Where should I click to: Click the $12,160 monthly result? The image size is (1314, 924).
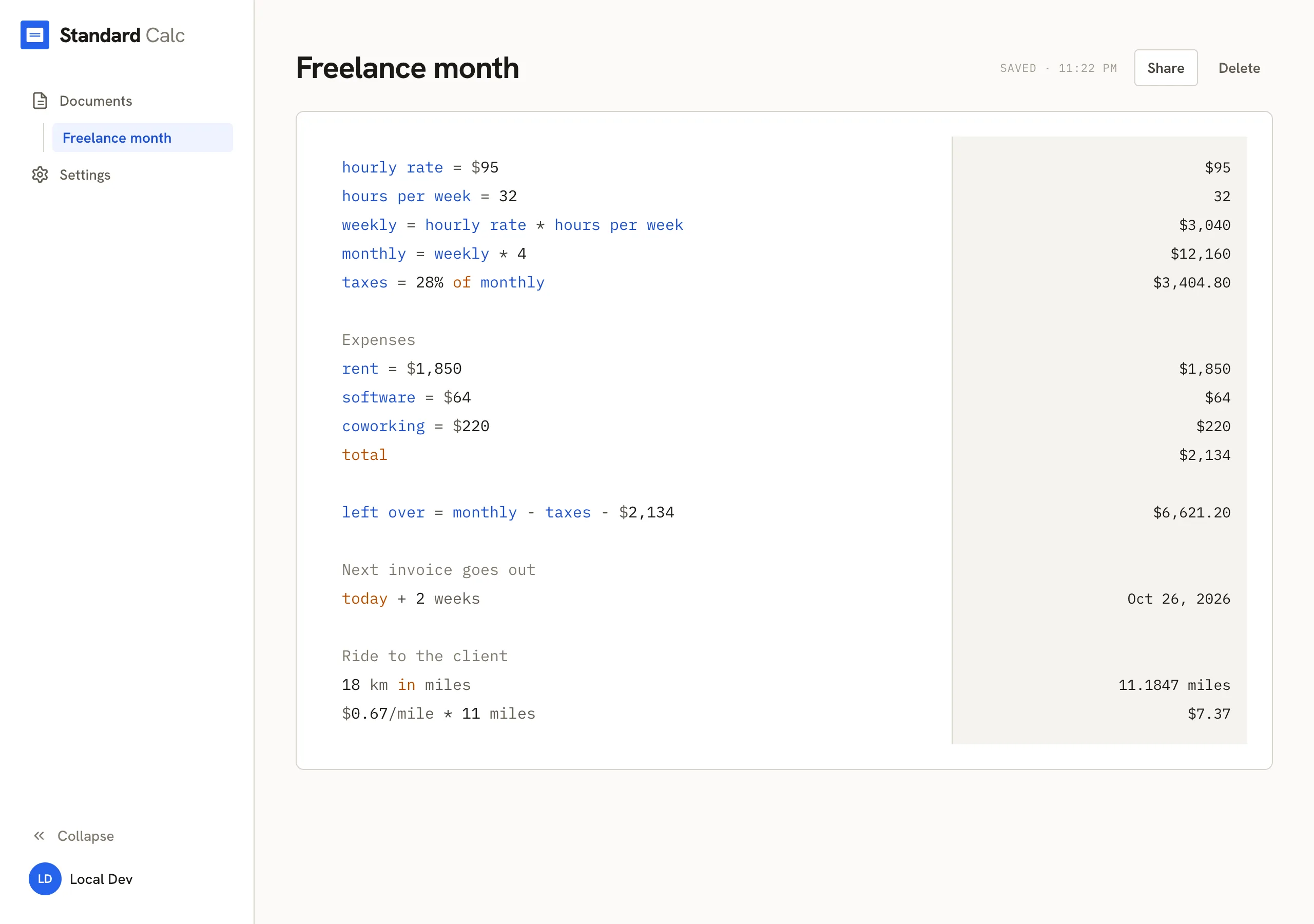click(x=1200, y=254)
